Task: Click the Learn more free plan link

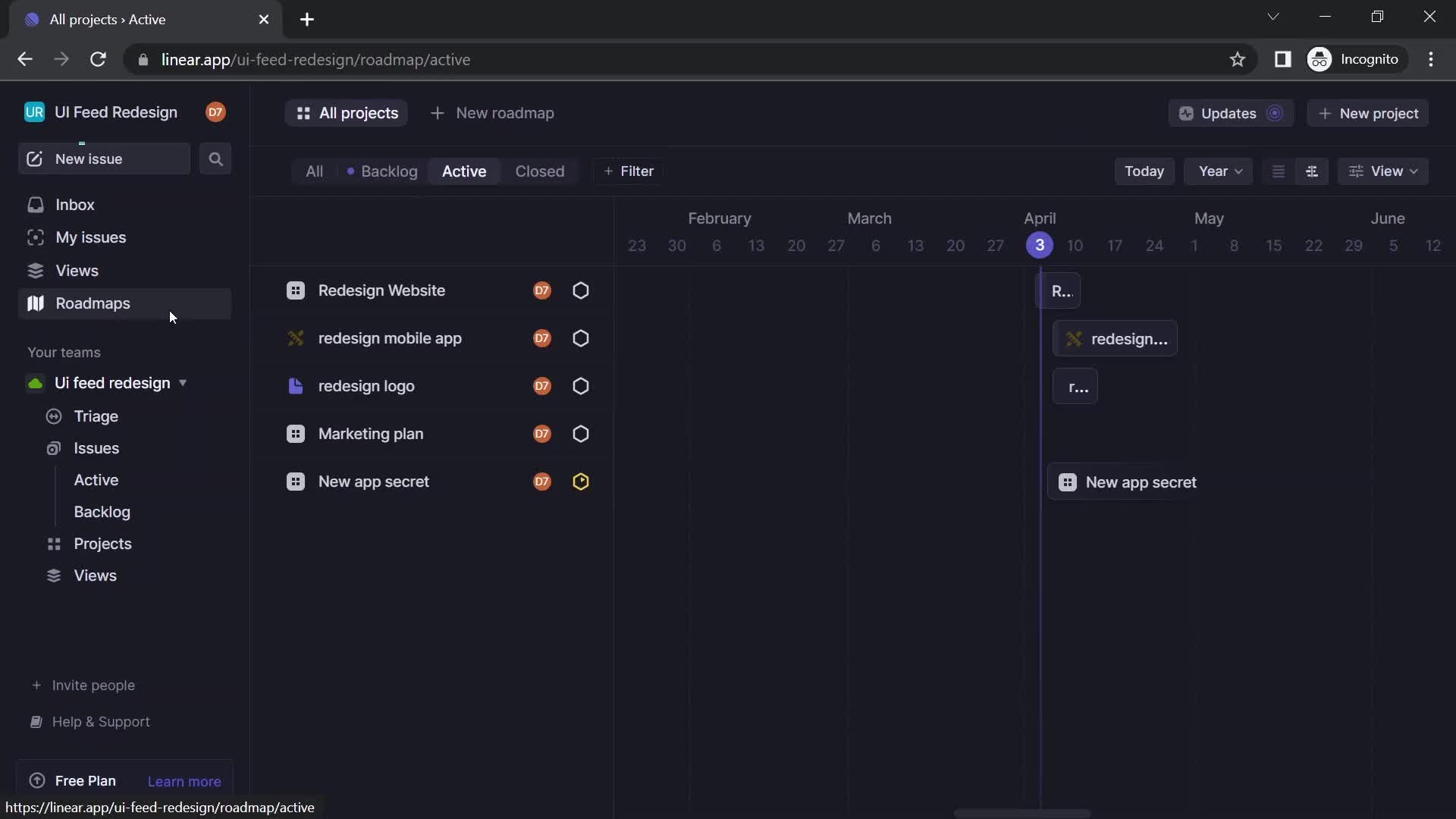Action: (x=184, y=780)
